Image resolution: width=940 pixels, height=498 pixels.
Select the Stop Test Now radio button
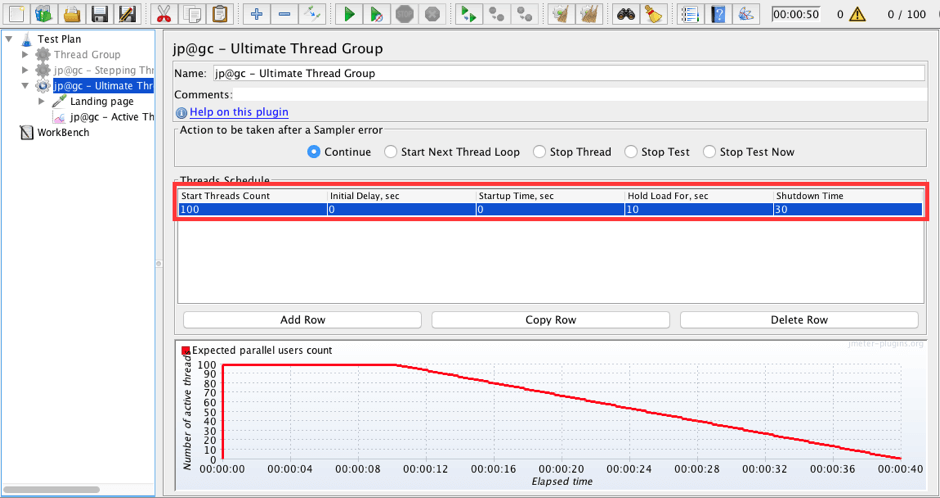point(709,152)
